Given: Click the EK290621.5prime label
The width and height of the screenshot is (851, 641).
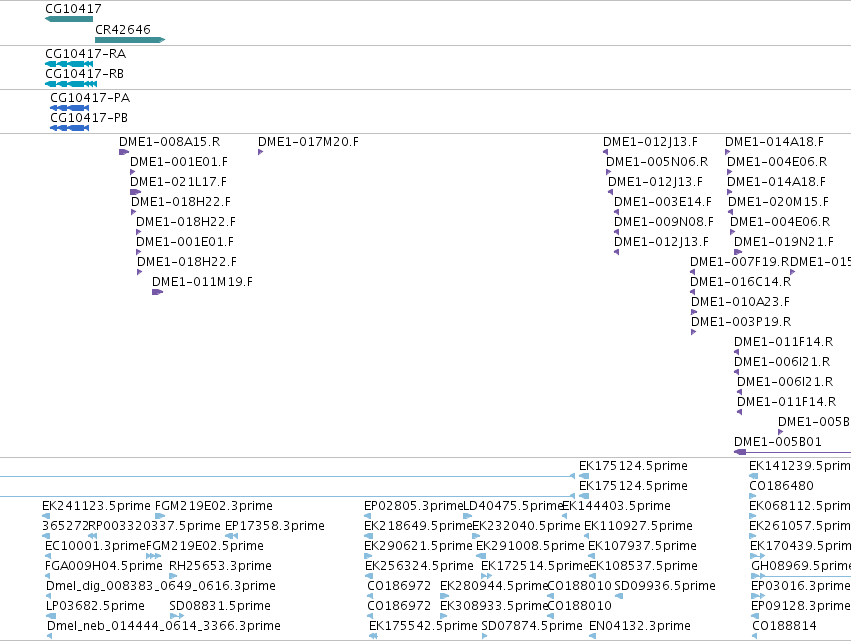Looking at the screenshot, I should (x=418, y=546).
